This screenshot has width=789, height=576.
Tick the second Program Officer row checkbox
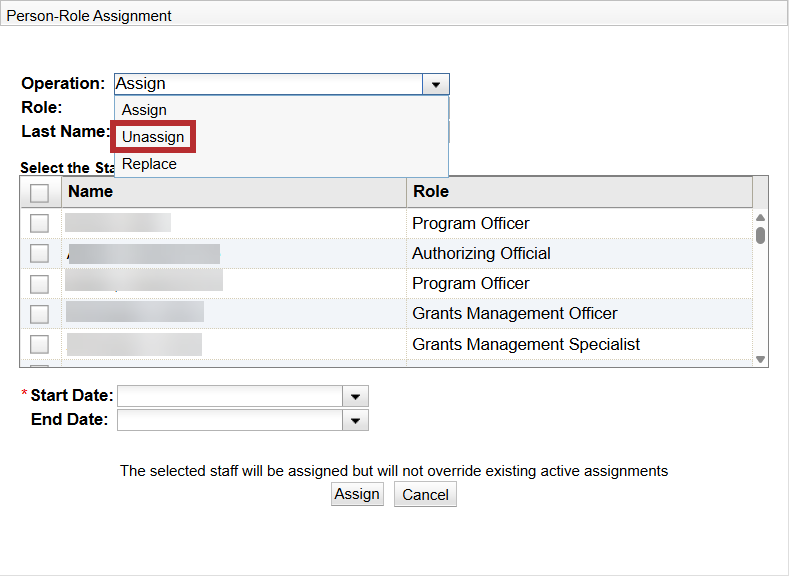click(40, 284)
